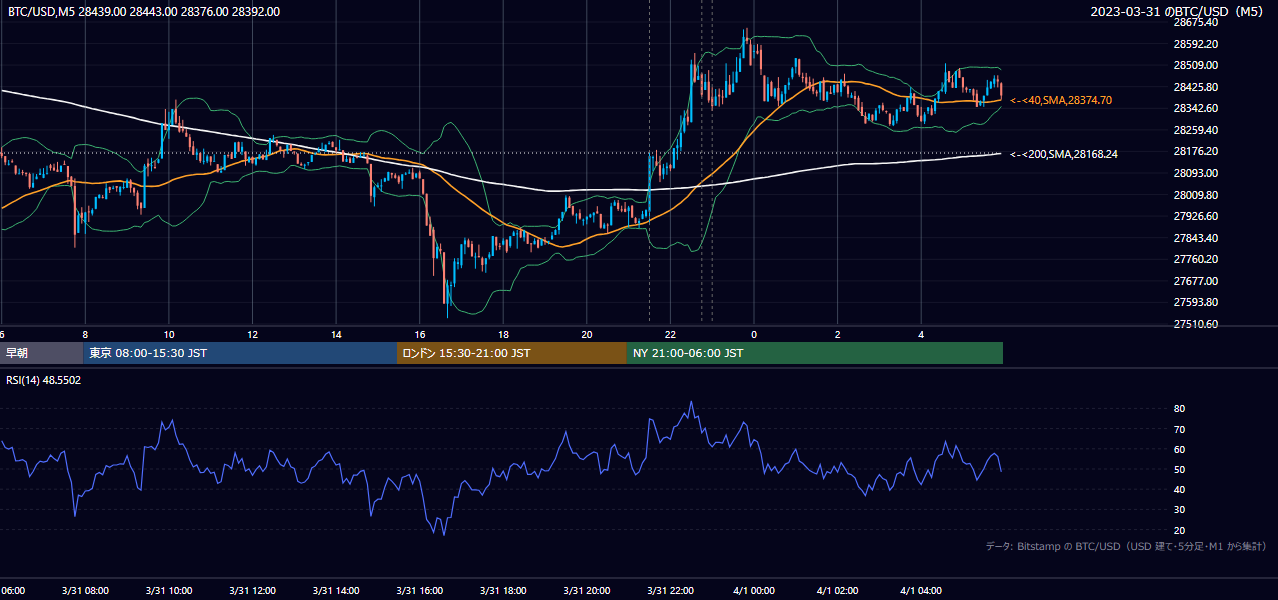Select the orange 40 SMA label 28374.70
This screenshot has width=1278, height=600.
pyautogui.click(x=1061, y=100)
